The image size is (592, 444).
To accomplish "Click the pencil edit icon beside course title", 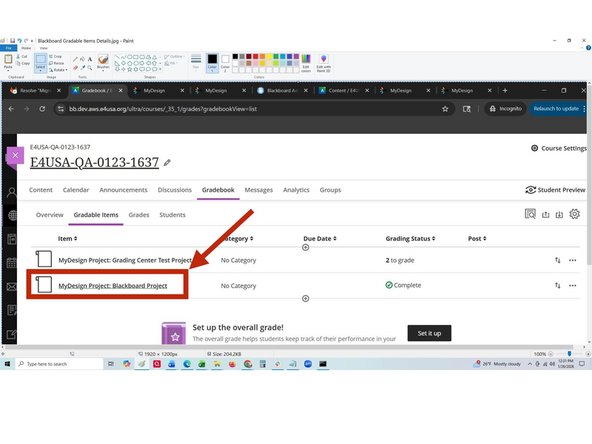I will tap(167, 163).
